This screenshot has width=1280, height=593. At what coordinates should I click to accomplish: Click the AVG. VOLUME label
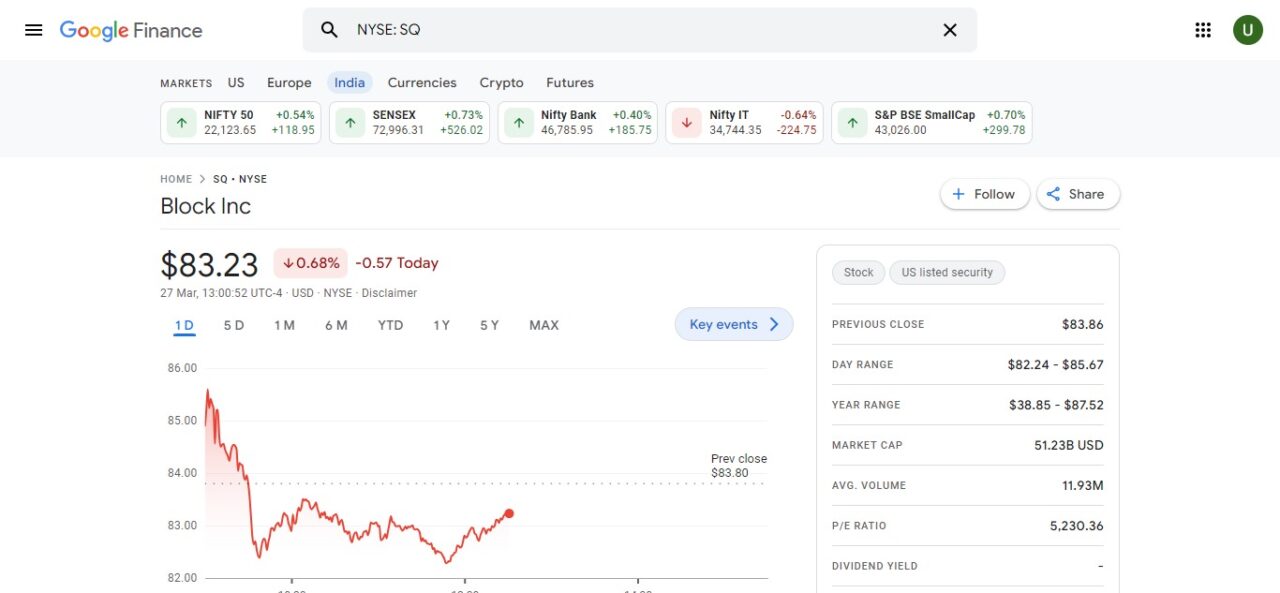869,485
